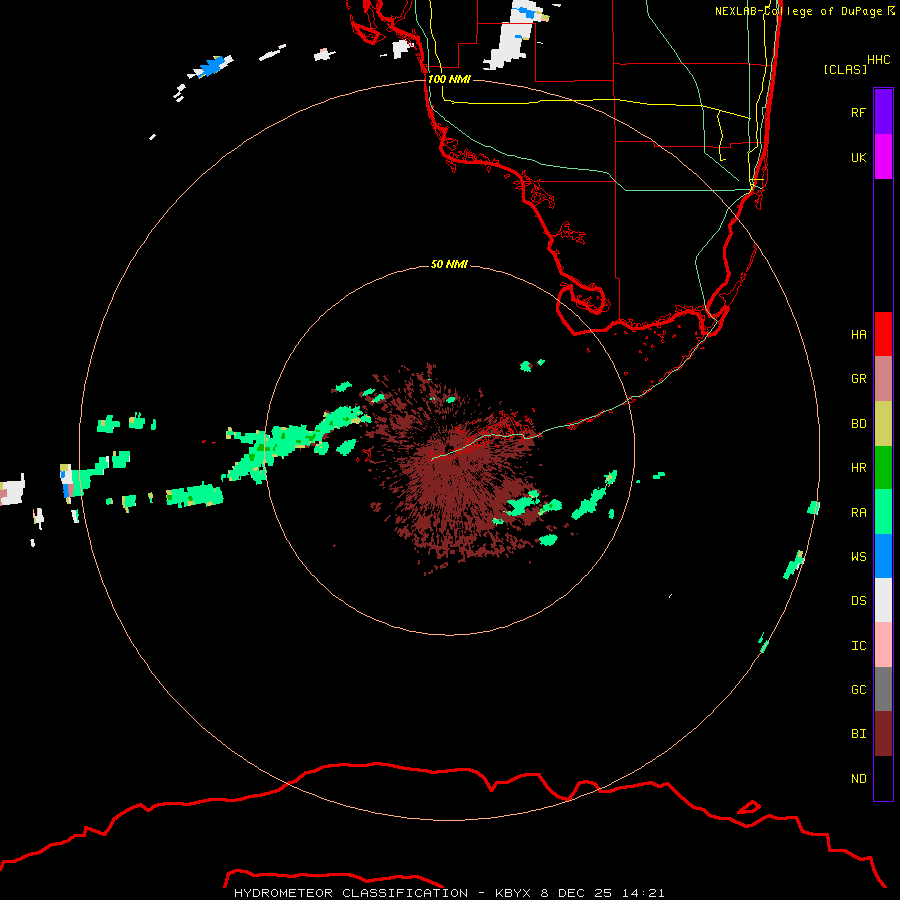Click the ND legend label
Screen dimensions: 900x900
(x=858, y=779)
